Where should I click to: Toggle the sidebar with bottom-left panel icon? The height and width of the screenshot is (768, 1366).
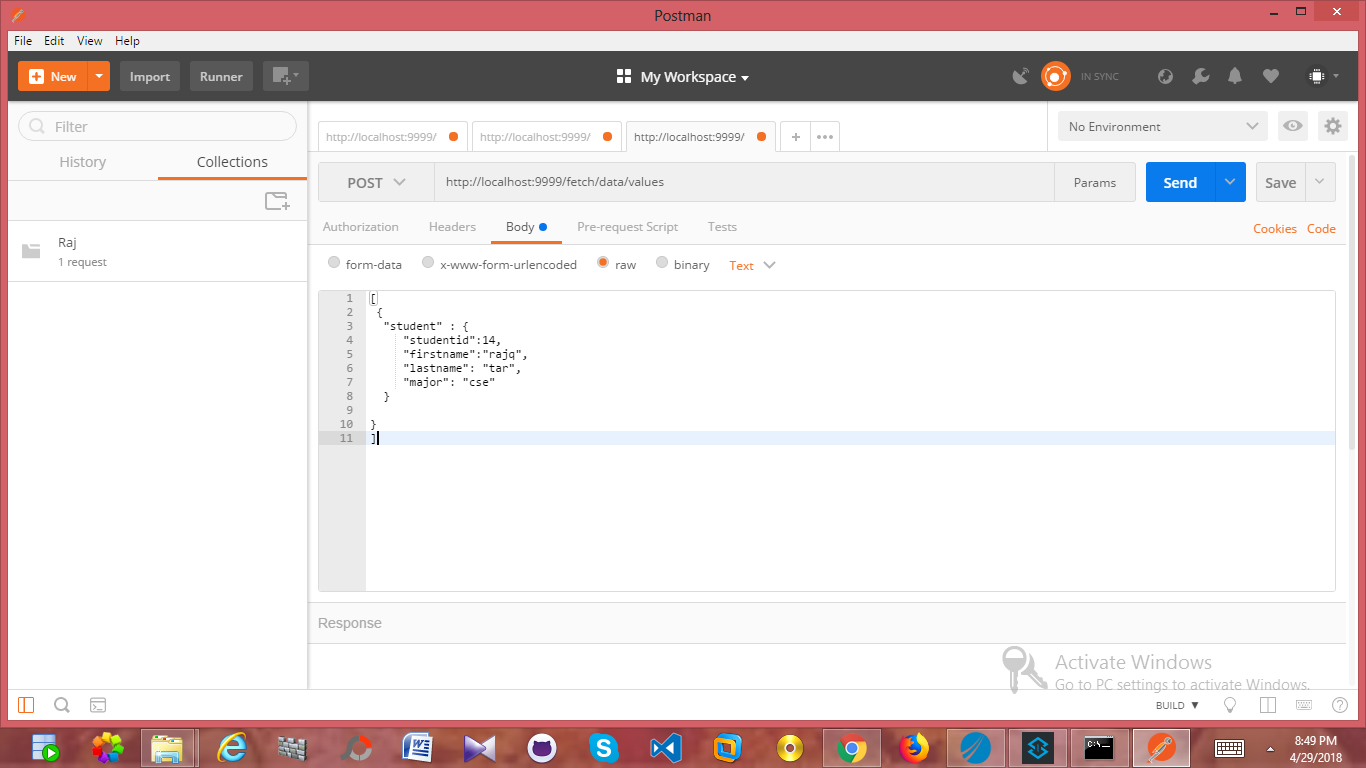click(x=26, y=705)
